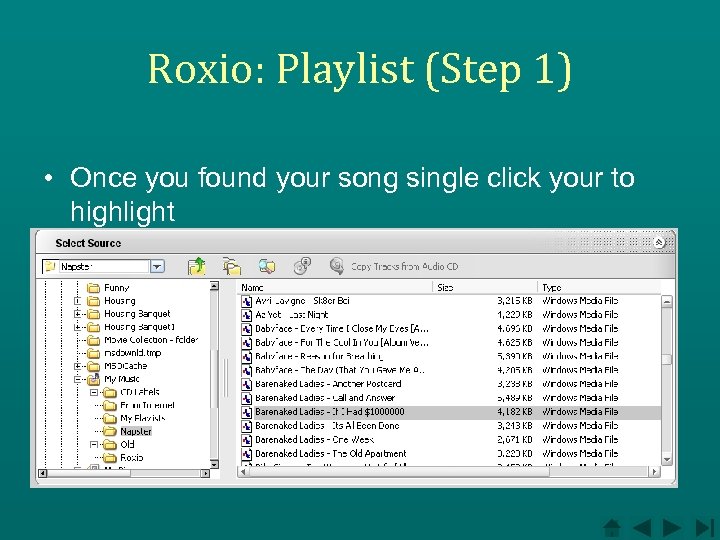Expand the Housing Banquet folder
The height and width of the screenshot is (540, 720).
pyautogui.click(x=78, y=314)
